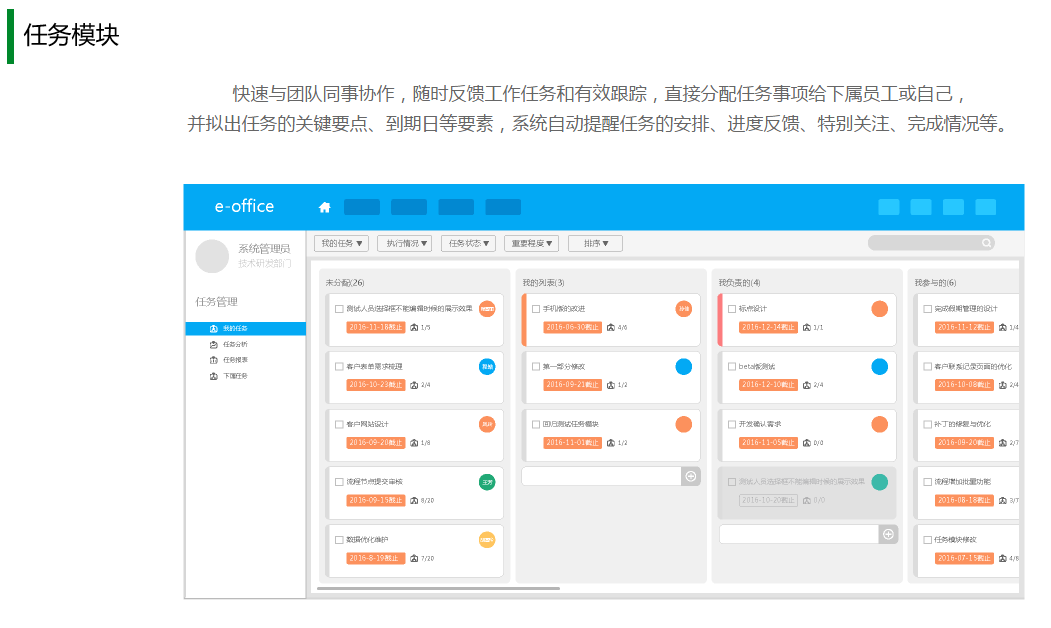Image resolution: width=1051 pixels, height=628 pixels.
Task: Check the task due 2016-11-18
Action: point(339,309)
